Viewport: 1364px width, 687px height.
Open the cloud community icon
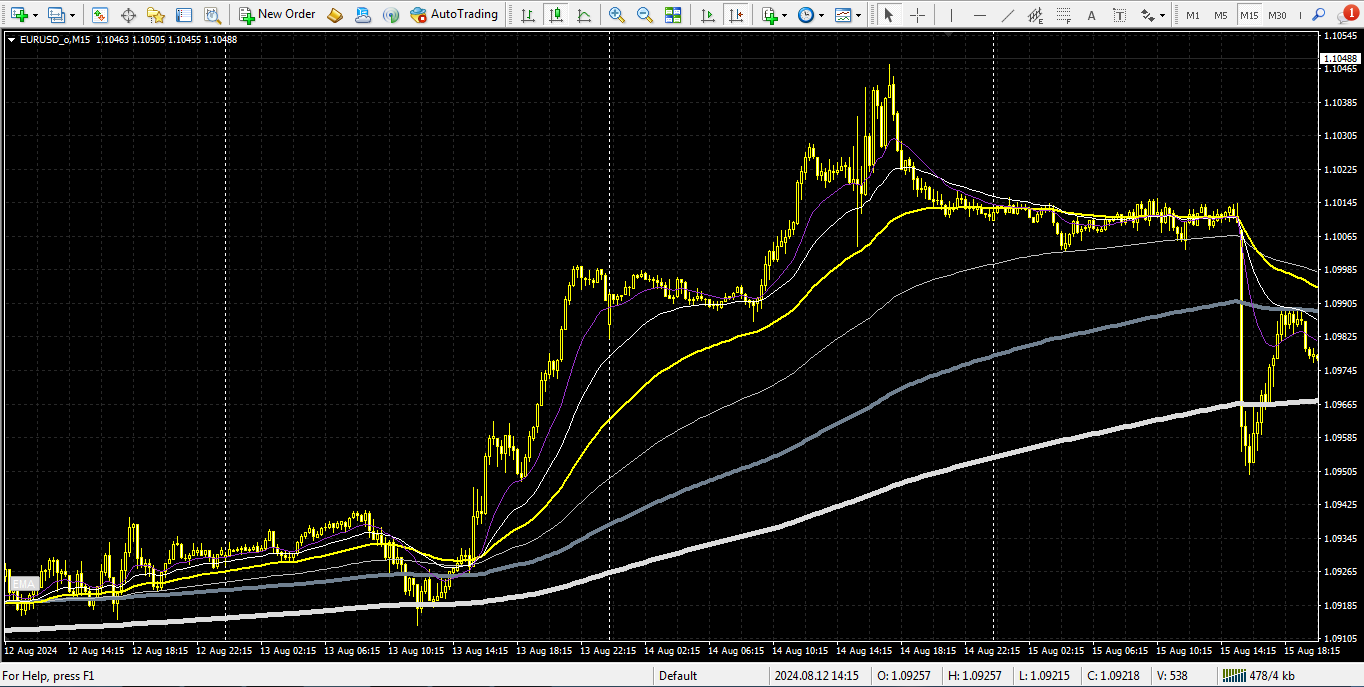click(x=364, y=15)
